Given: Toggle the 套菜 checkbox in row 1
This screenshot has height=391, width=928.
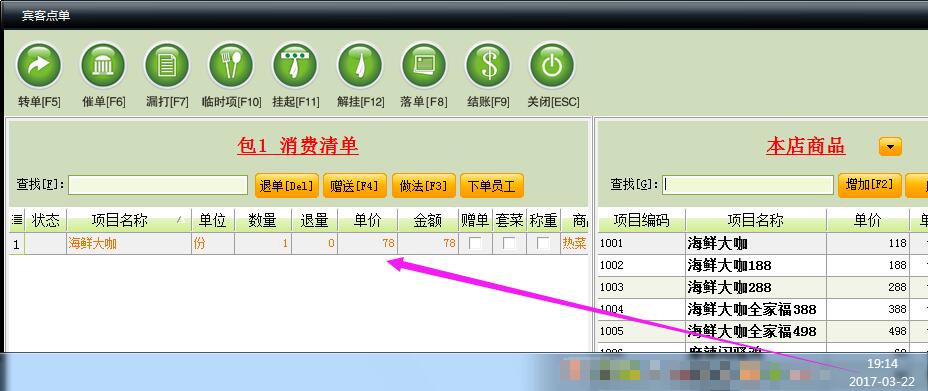Looking at the screenshot, I should [509, 243].
